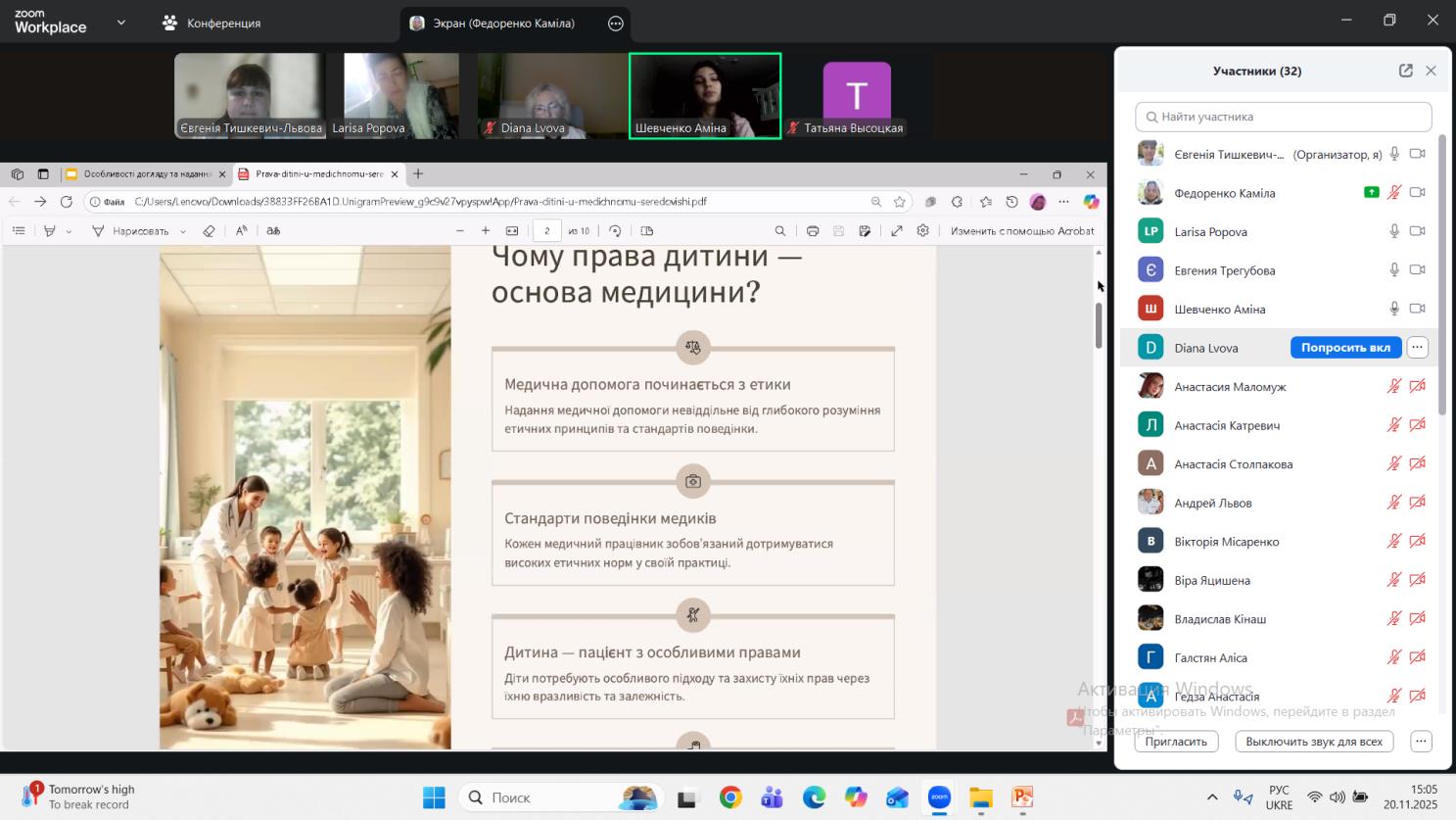Open File Explorer in the taskbar
The height and width of the screenshot is (820, 1456).
point(981,797)
